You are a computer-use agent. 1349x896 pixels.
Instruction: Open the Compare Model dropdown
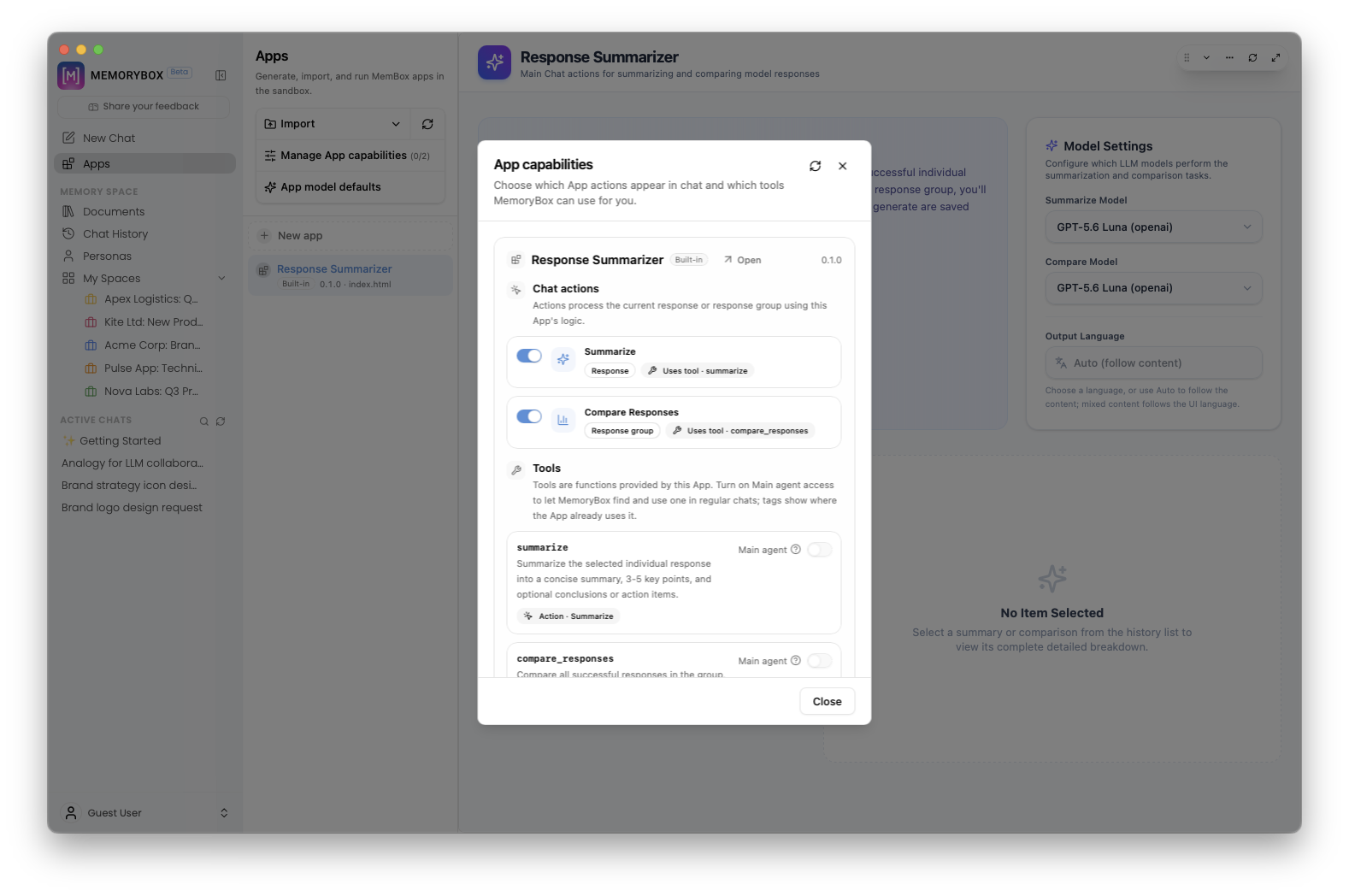coord(1153,288)
